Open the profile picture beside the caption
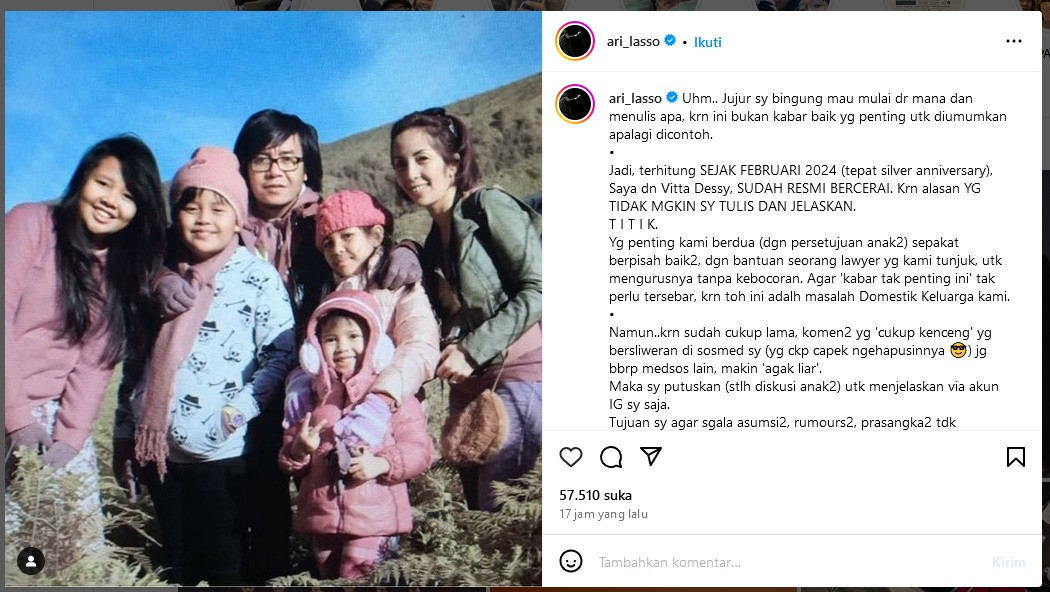 575,104
